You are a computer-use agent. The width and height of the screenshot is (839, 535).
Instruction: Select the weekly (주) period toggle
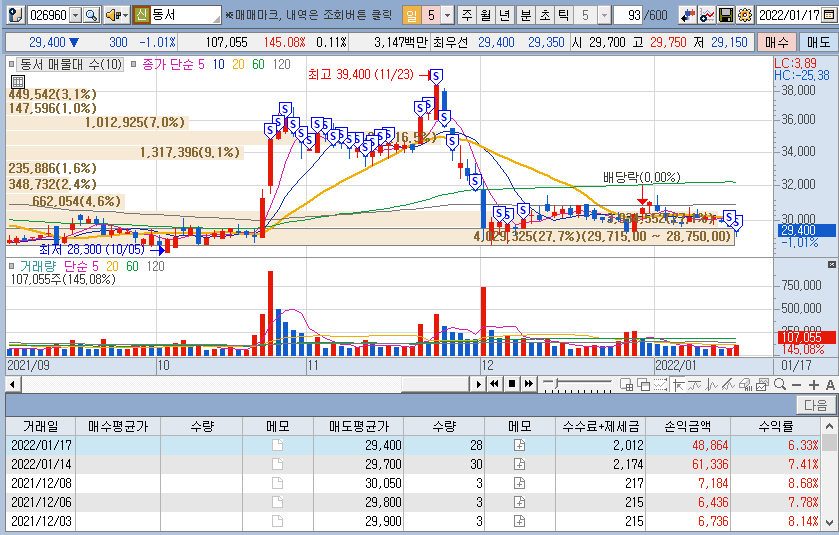click(x=467, y=15)
